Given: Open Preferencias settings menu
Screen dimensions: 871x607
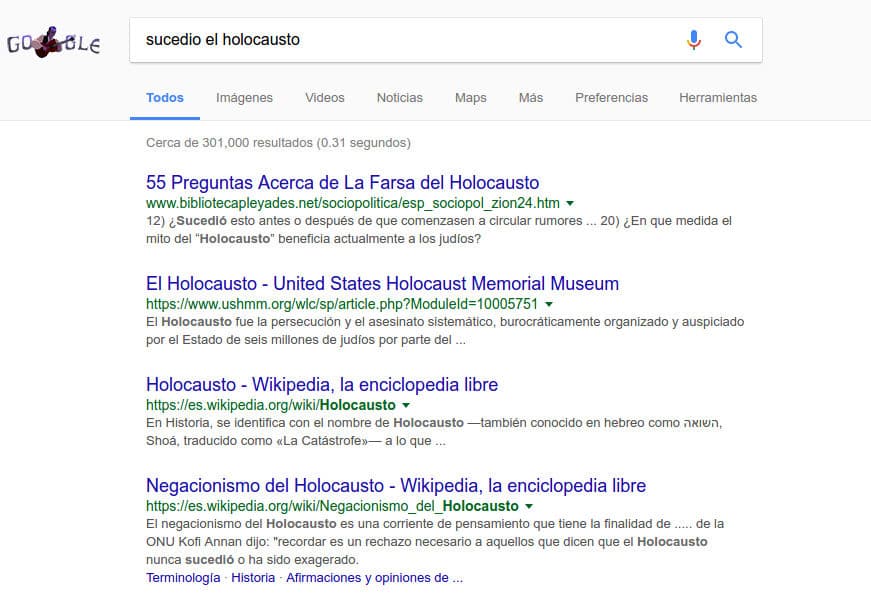Looking at the screenshot, I should tap(611, 98).
